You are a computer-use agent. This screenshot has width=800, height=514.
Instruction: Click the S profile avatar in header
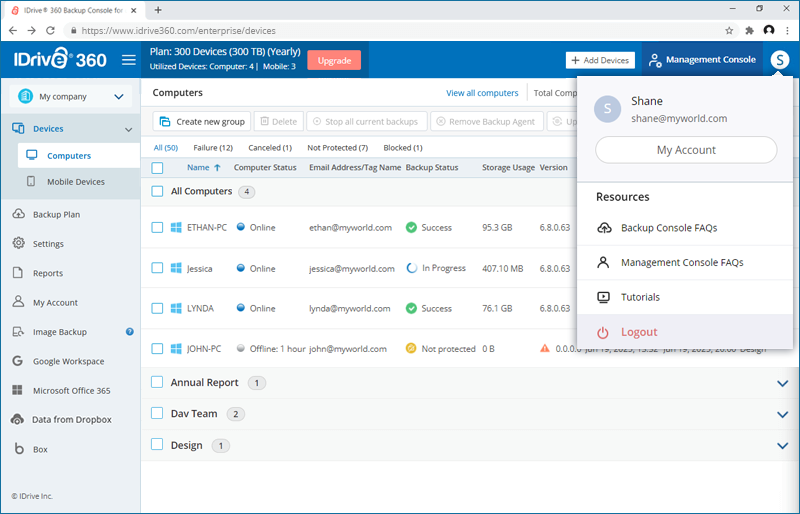[x=780, y=60]
